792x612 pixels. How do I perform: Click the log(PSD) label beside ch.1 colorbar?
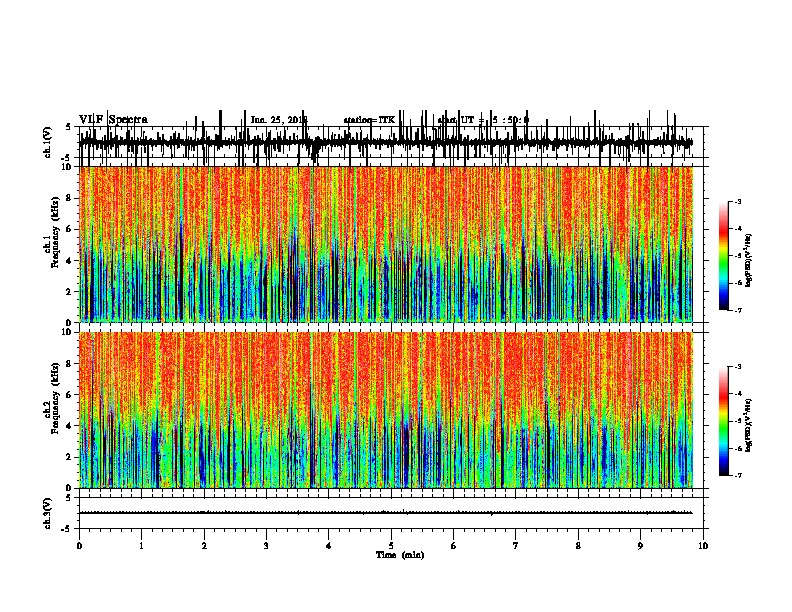(x=748, y=261)
